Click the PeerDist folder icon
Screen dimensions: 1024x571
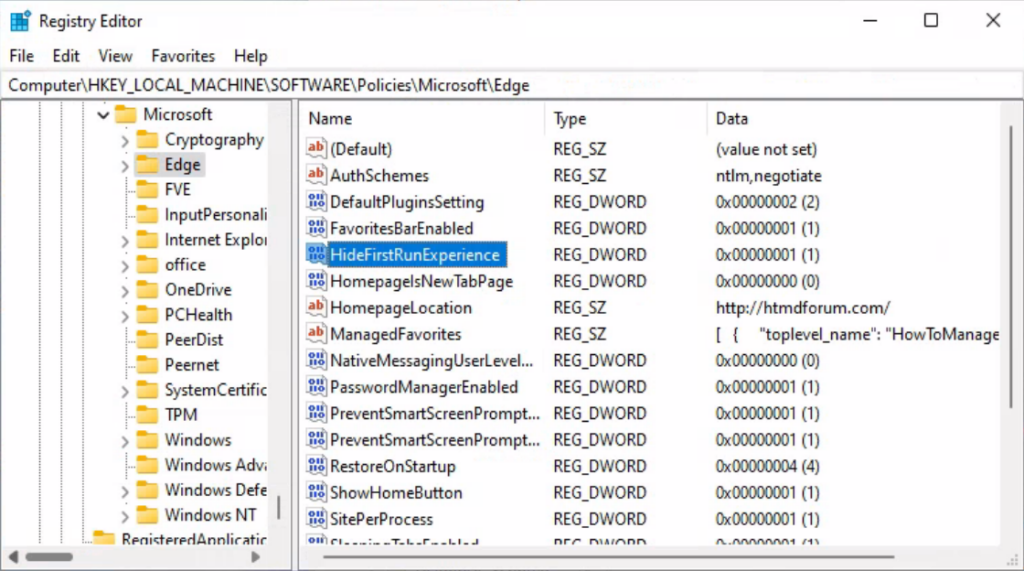pyautogui.click(x=148, y=340)
